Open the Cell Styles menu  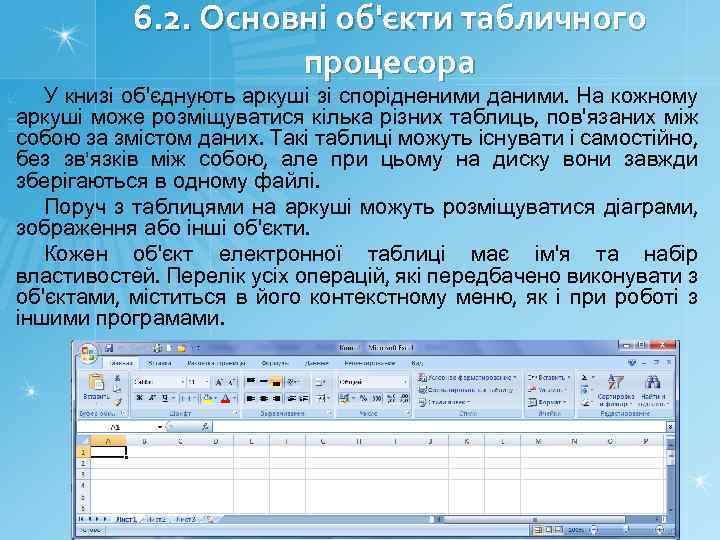(445, 402)
